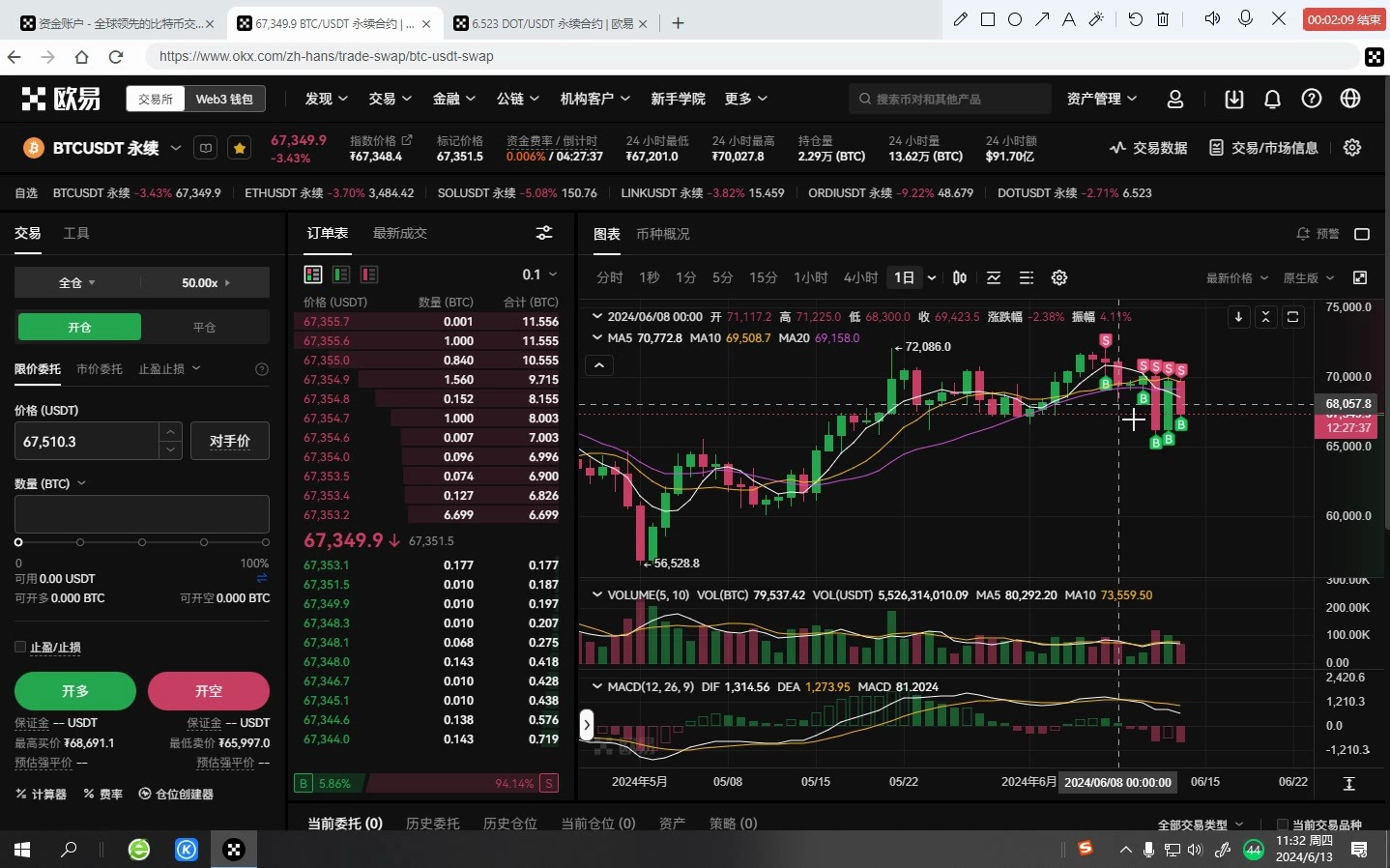Open the 交易 navigation menu
Viewport: 1390px width, 868px height.
pyautogui.click(x=390, y=99)
